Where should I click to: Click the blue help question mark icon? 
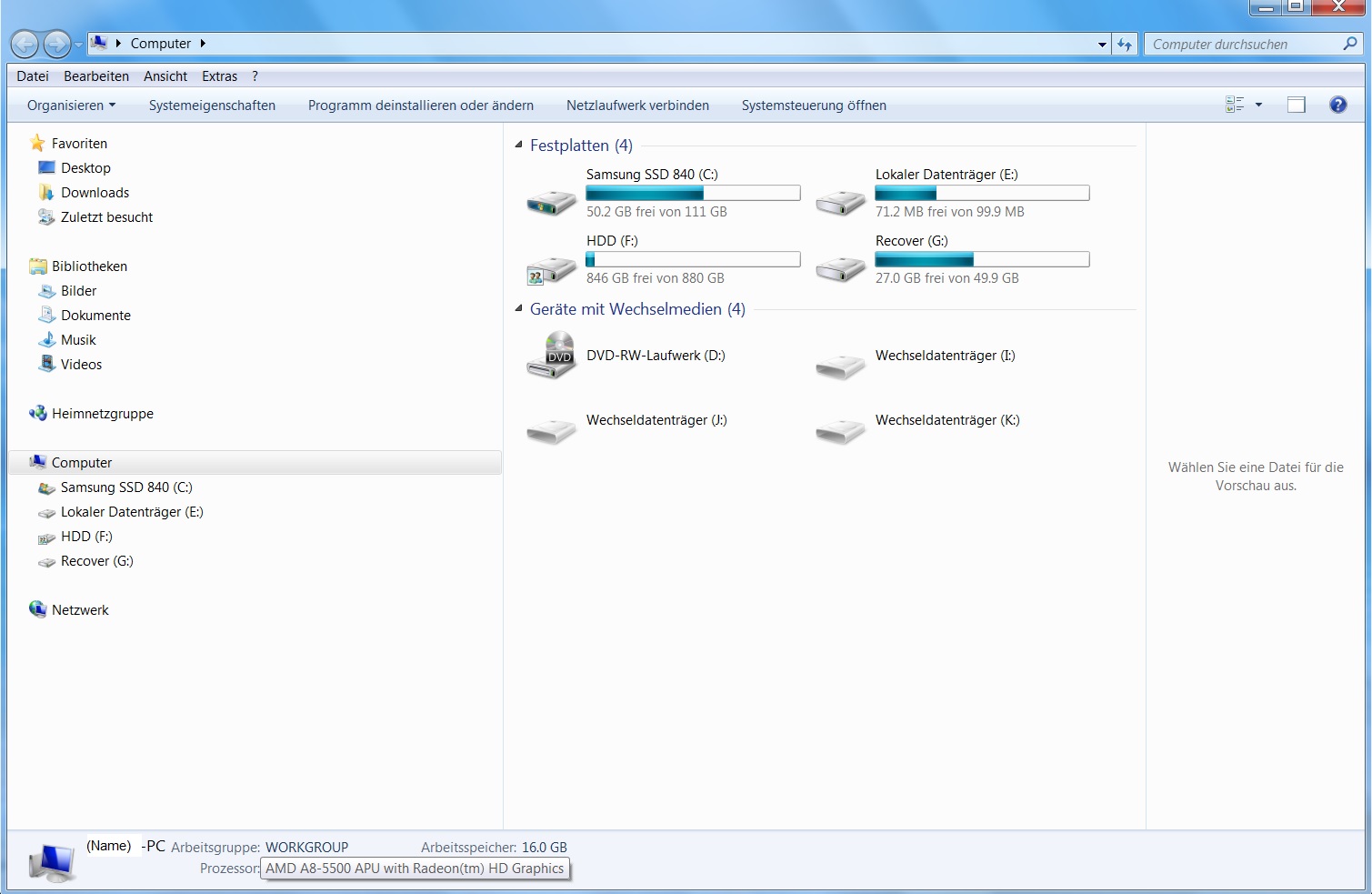[1337, 105]
